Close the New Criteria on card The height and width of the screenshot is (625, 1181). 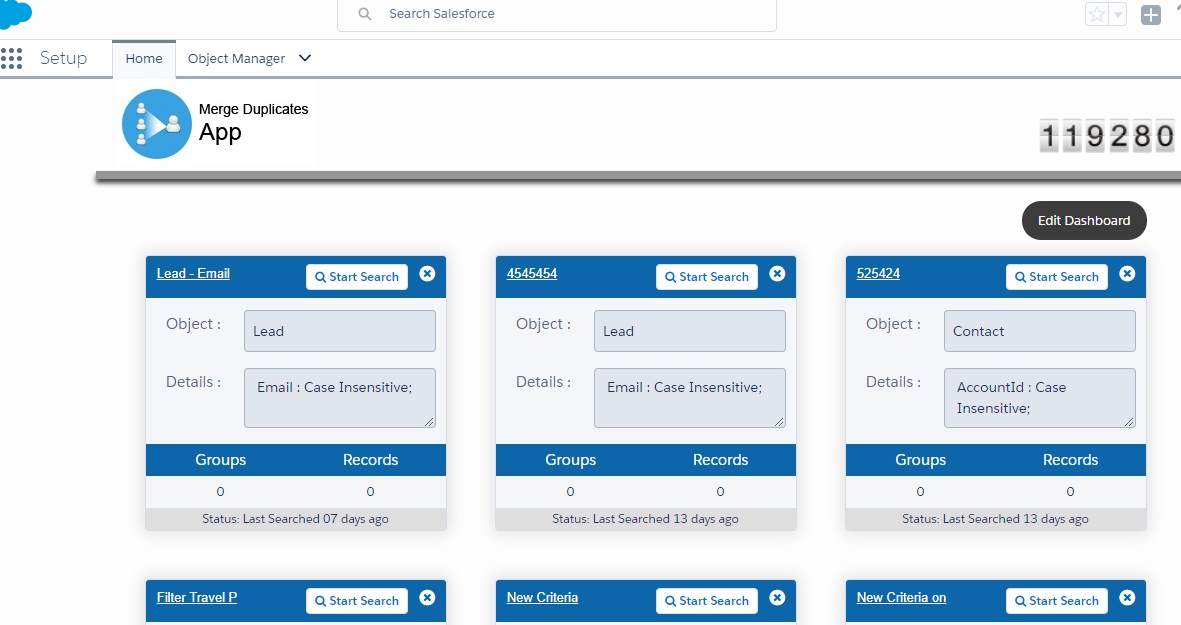point(1127,598)
